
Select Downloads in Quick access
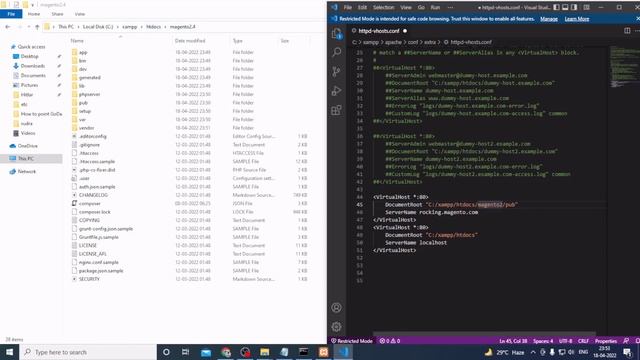[x=32, y=66]
